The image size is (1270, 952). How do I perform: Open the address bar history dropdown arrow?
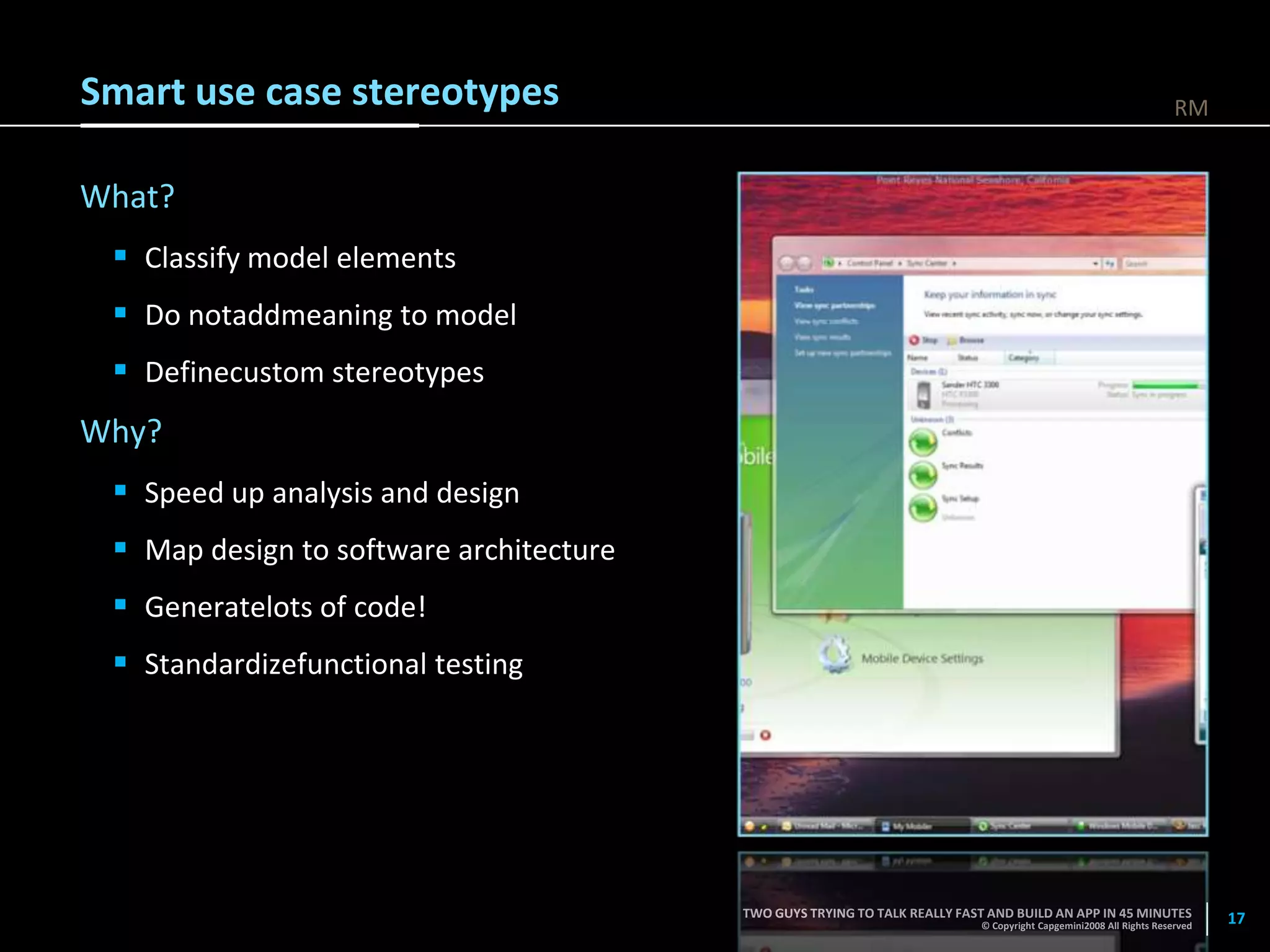coord(1095,264)
